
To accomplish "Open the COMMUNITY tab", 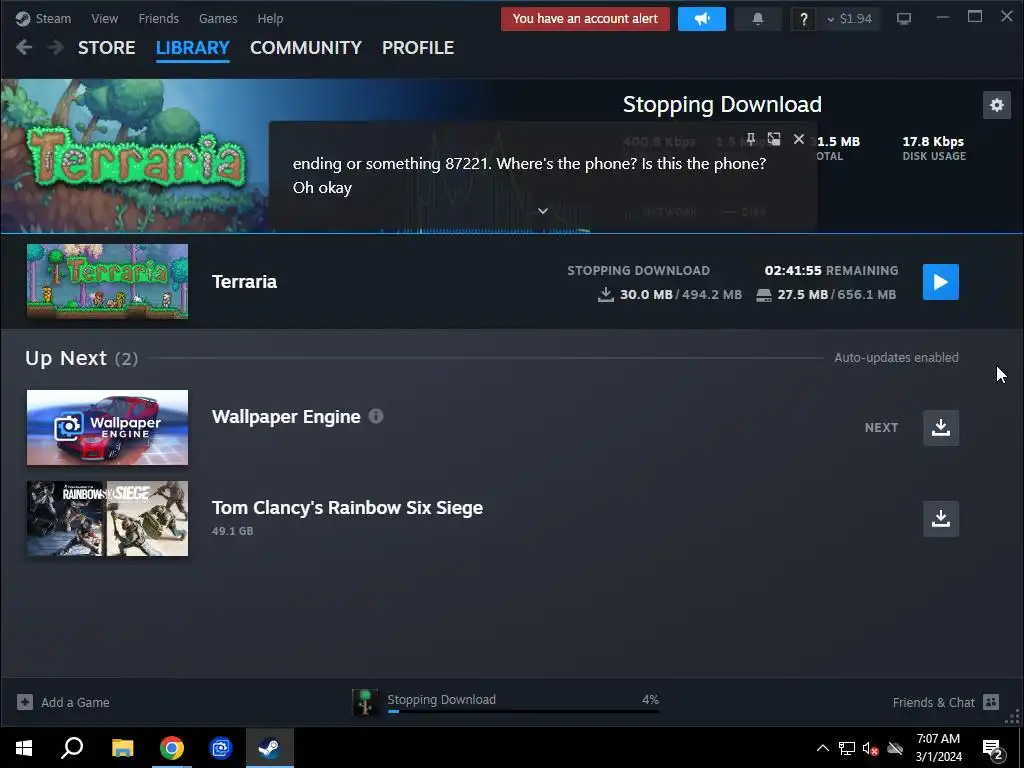I will coord(306,48).
